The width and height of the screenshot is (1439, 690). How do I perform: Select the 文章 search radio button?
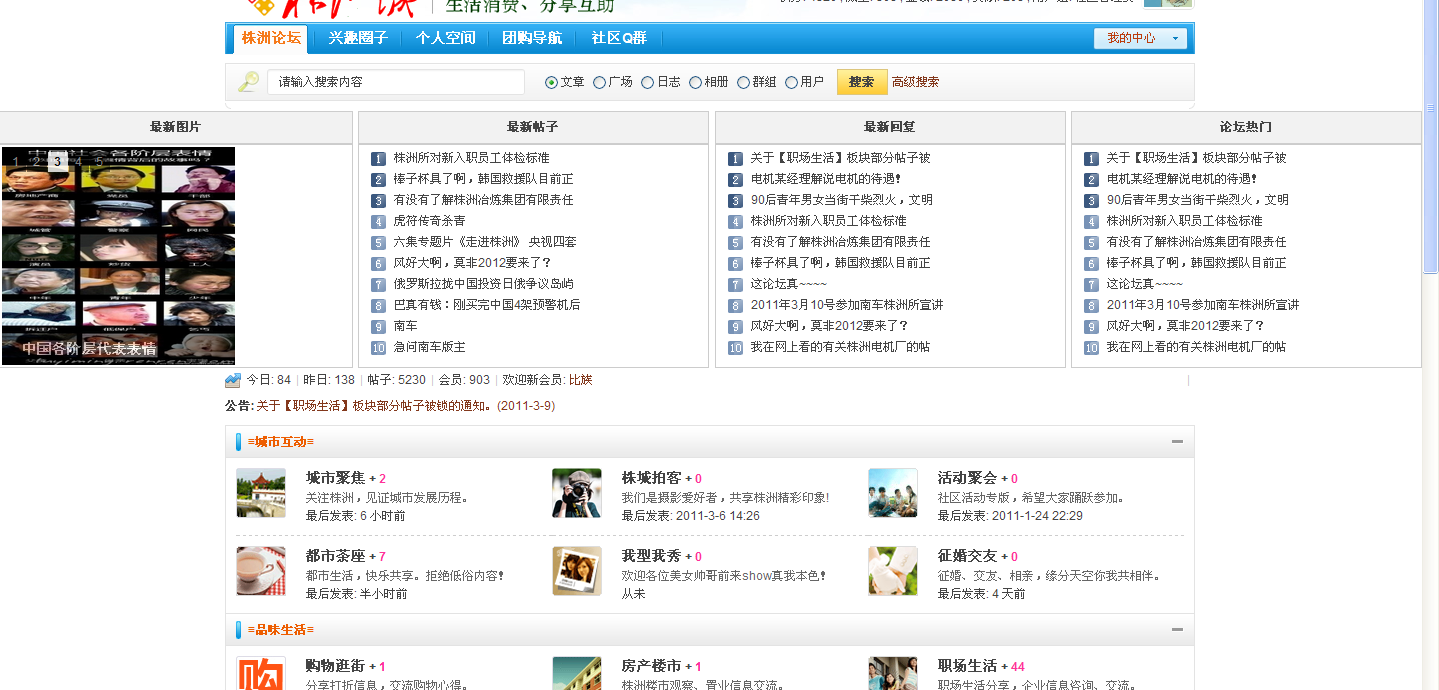pos(551,82)
